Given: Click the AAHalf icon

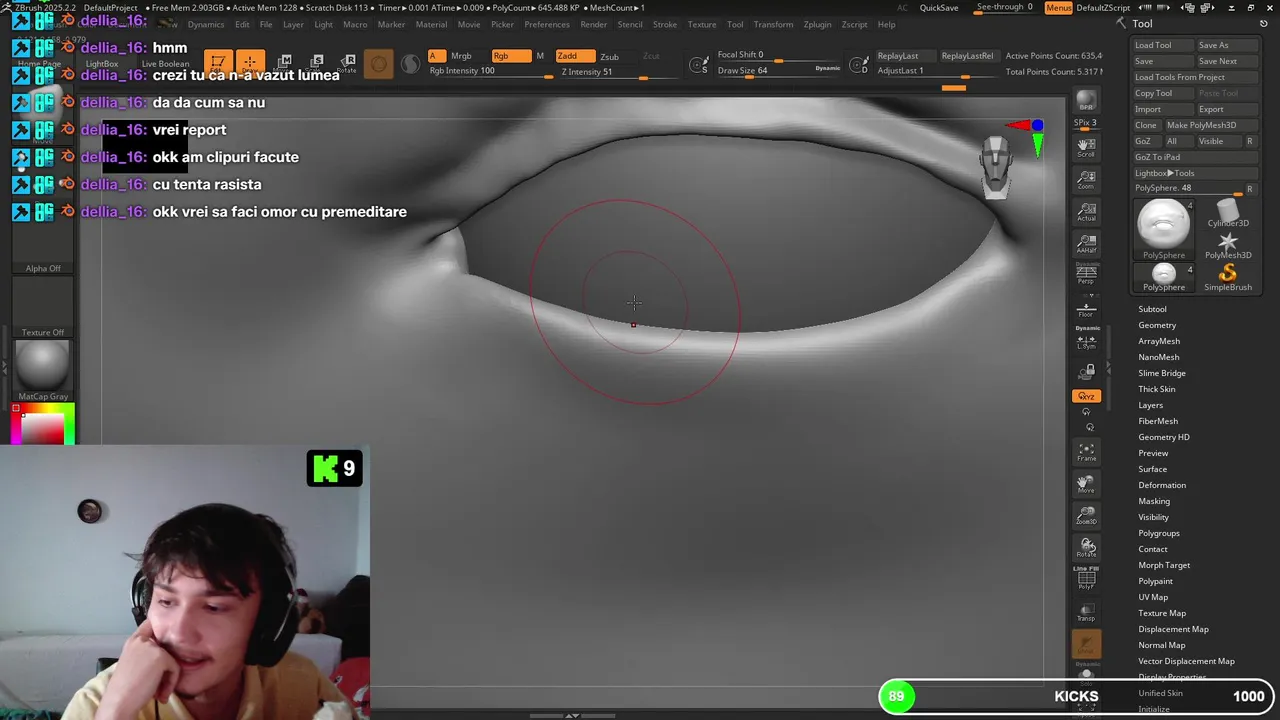Looking at the screenshot, I should [1086, 245].
